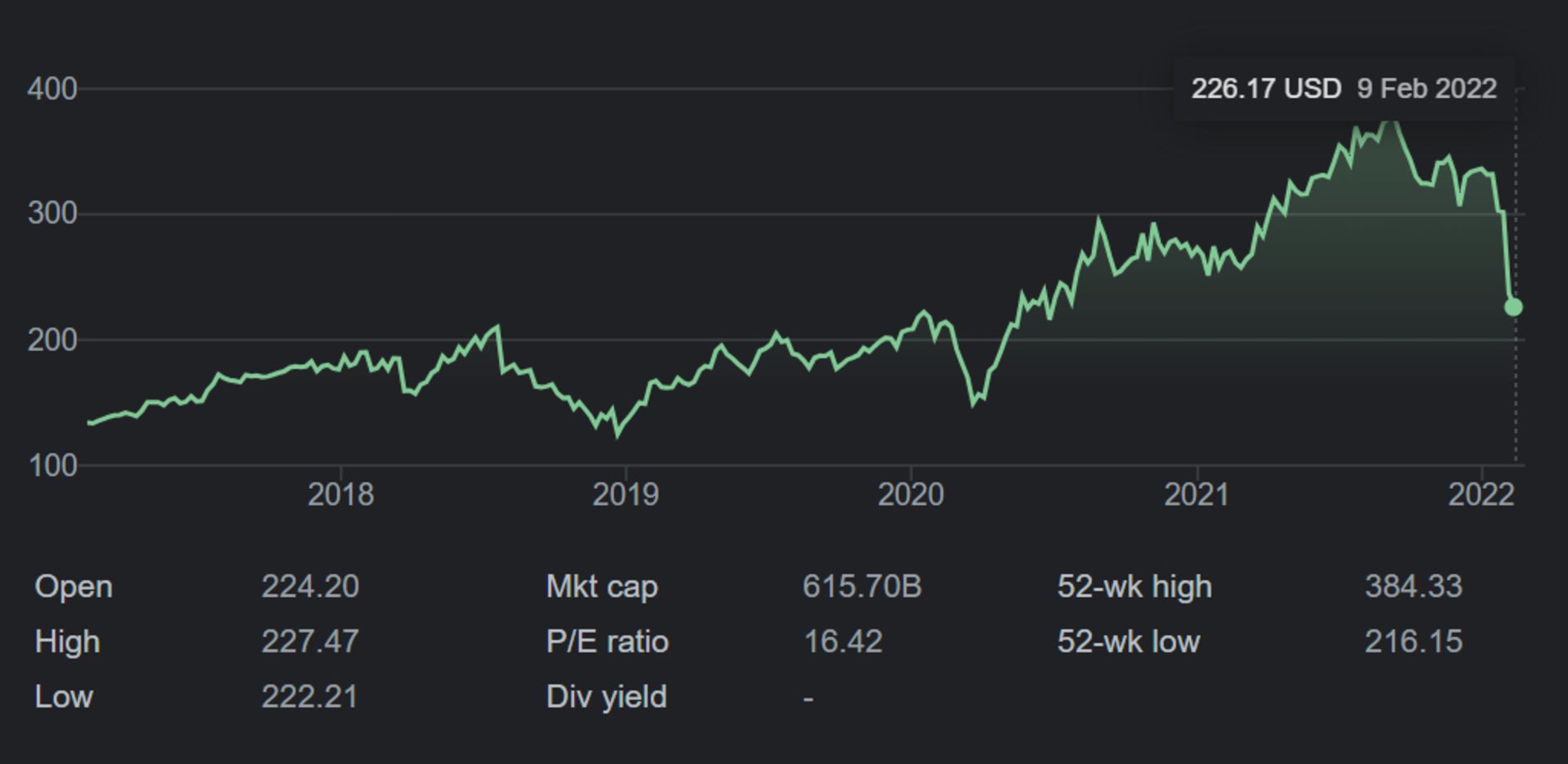Click the P/E ratio label
1568x764 pixels.
point(607,642)
